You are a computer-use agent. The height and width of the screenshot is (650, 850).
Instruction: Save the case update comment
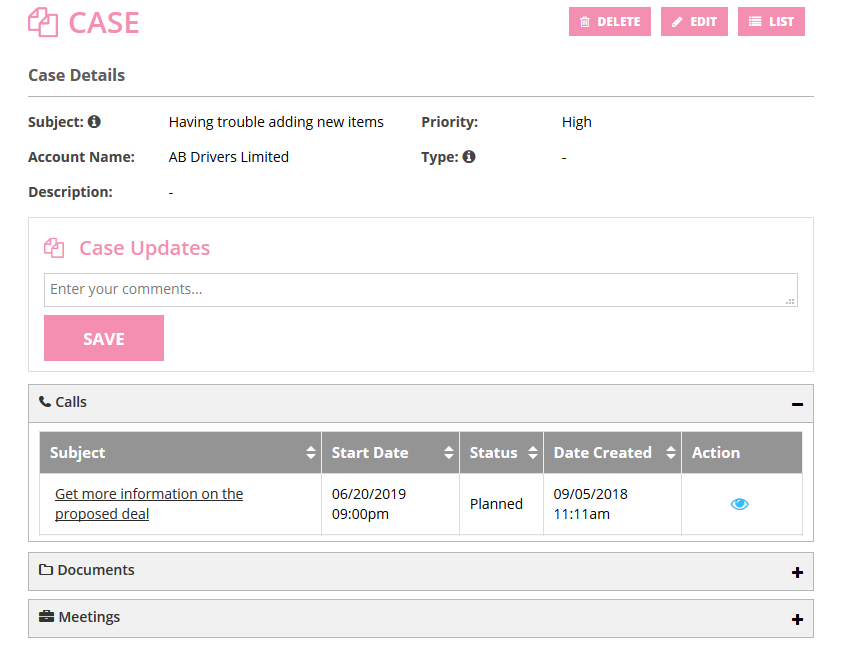pyautogui.click(x=104, y=338)
